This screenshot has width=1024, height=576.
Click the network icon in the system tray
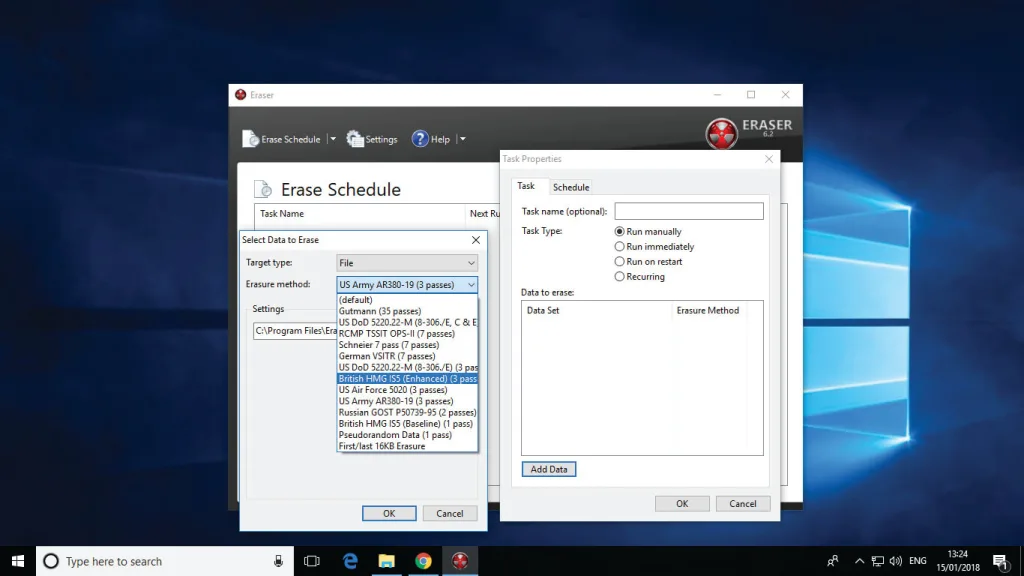click(x=878, y=561)
